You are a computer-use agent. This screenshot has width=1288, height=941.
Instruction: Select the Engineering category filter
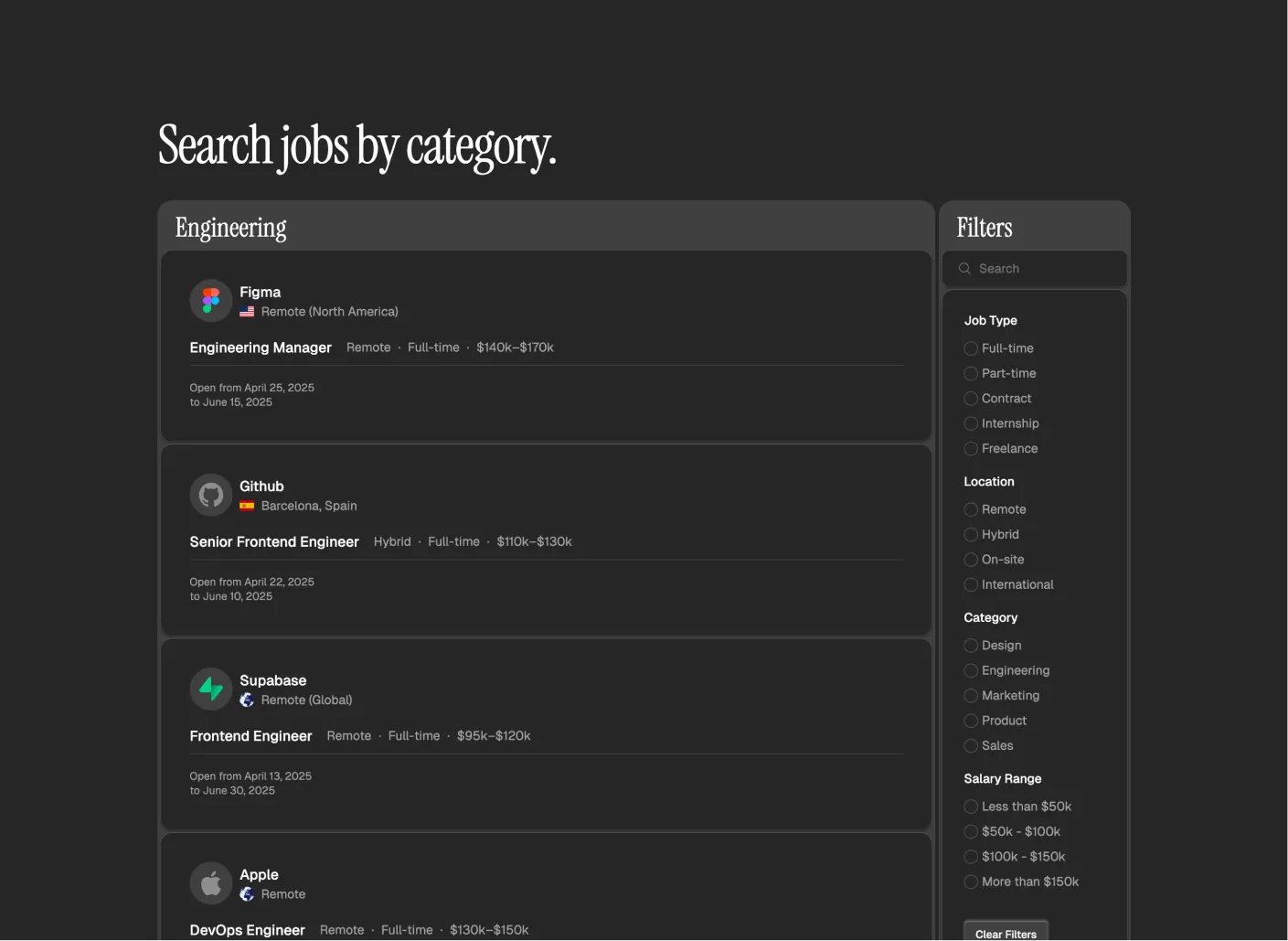971,670
